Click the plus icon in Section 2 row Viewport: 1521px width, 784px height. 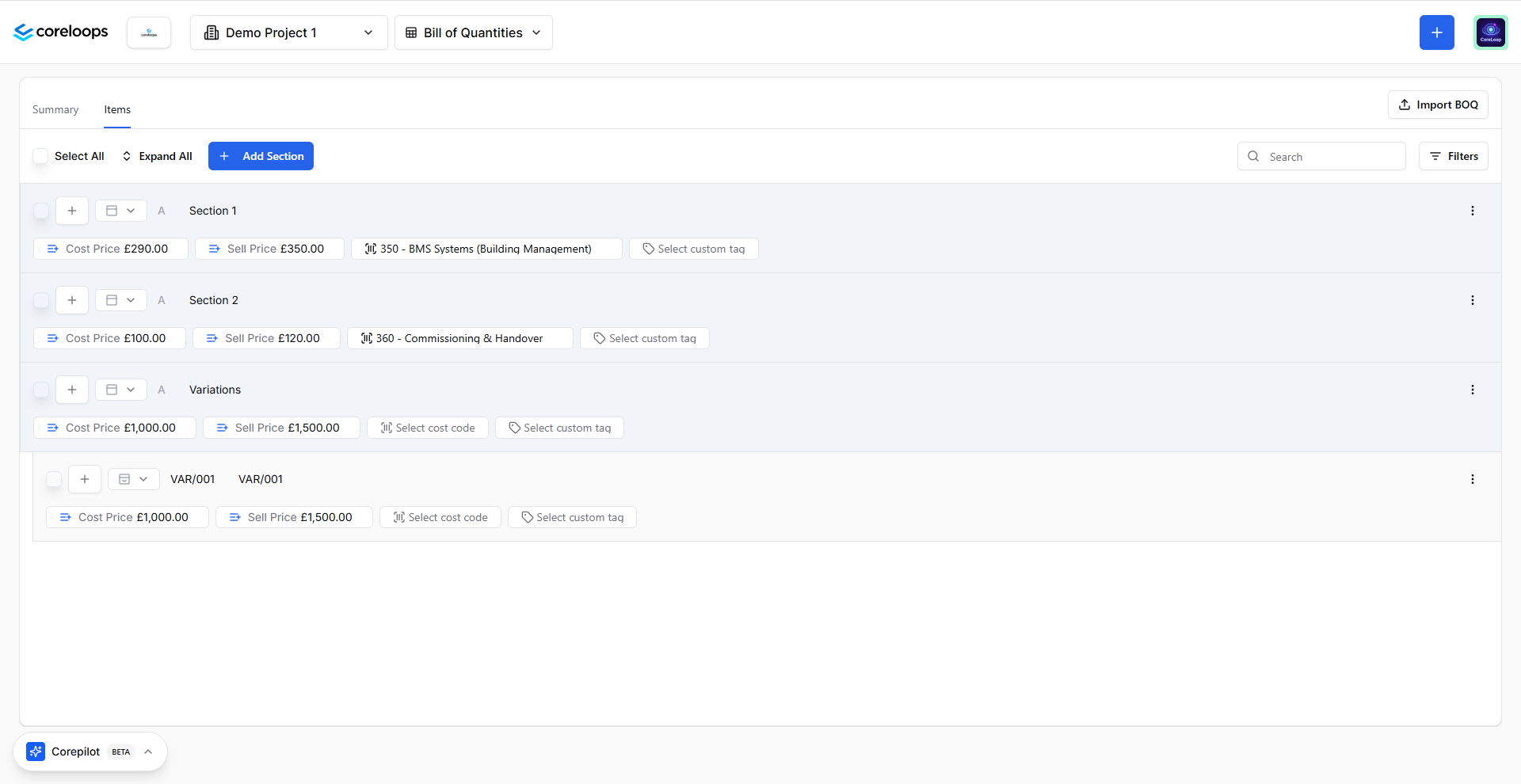coord(72,300)
